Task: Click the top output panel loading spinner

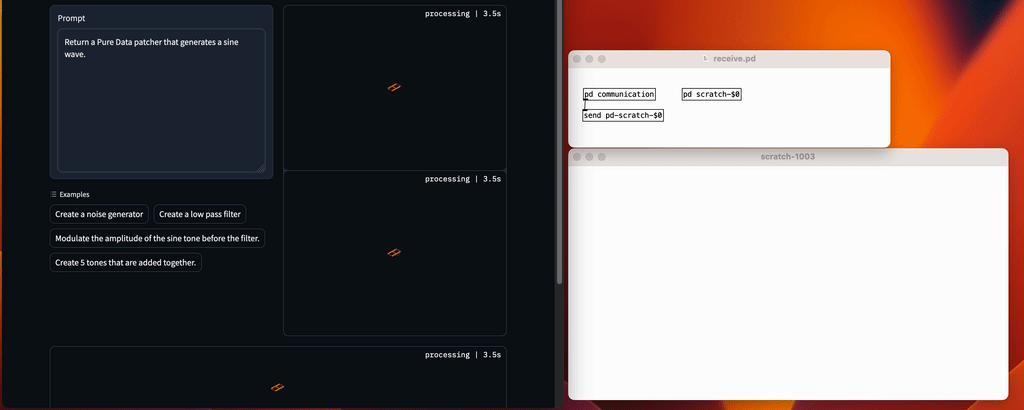Action: (x=394, y=87)
